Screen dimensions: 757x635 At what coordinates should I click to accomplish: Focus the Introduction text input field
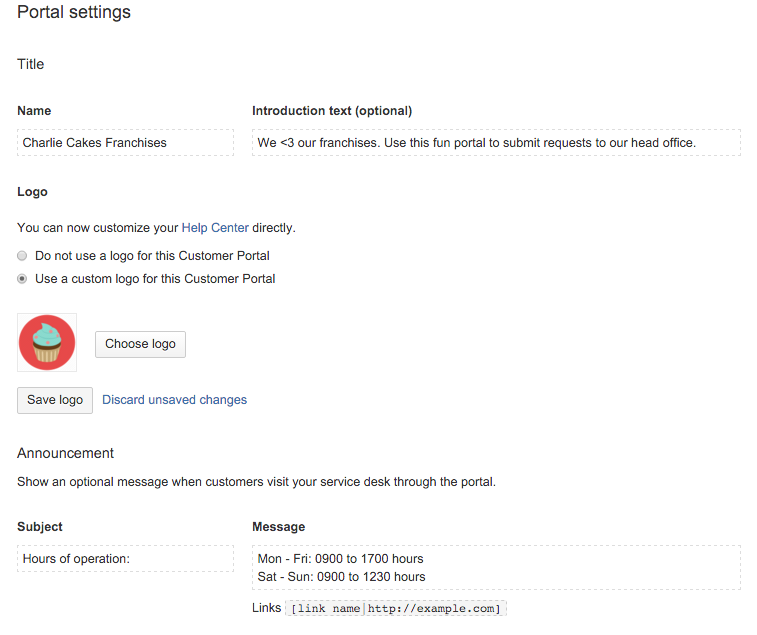[496, 142]
